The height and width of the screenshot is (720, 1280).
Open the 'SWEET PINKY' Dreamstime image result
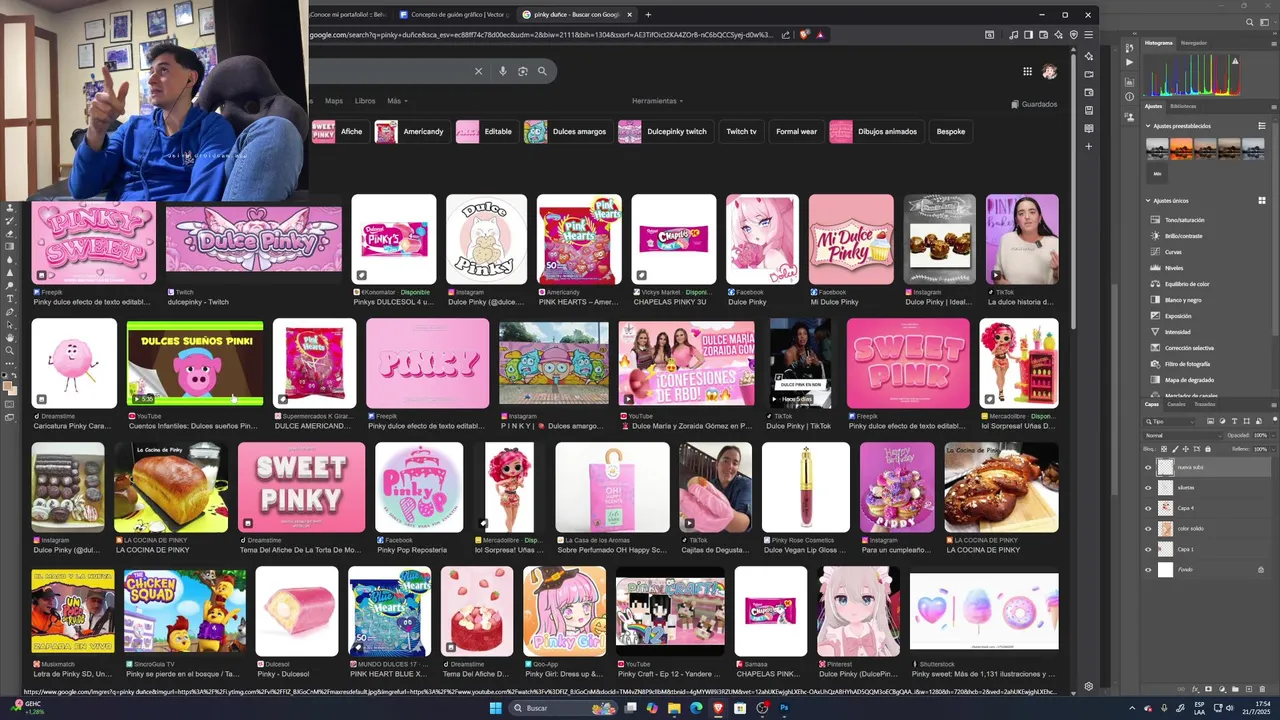[301, 487]
